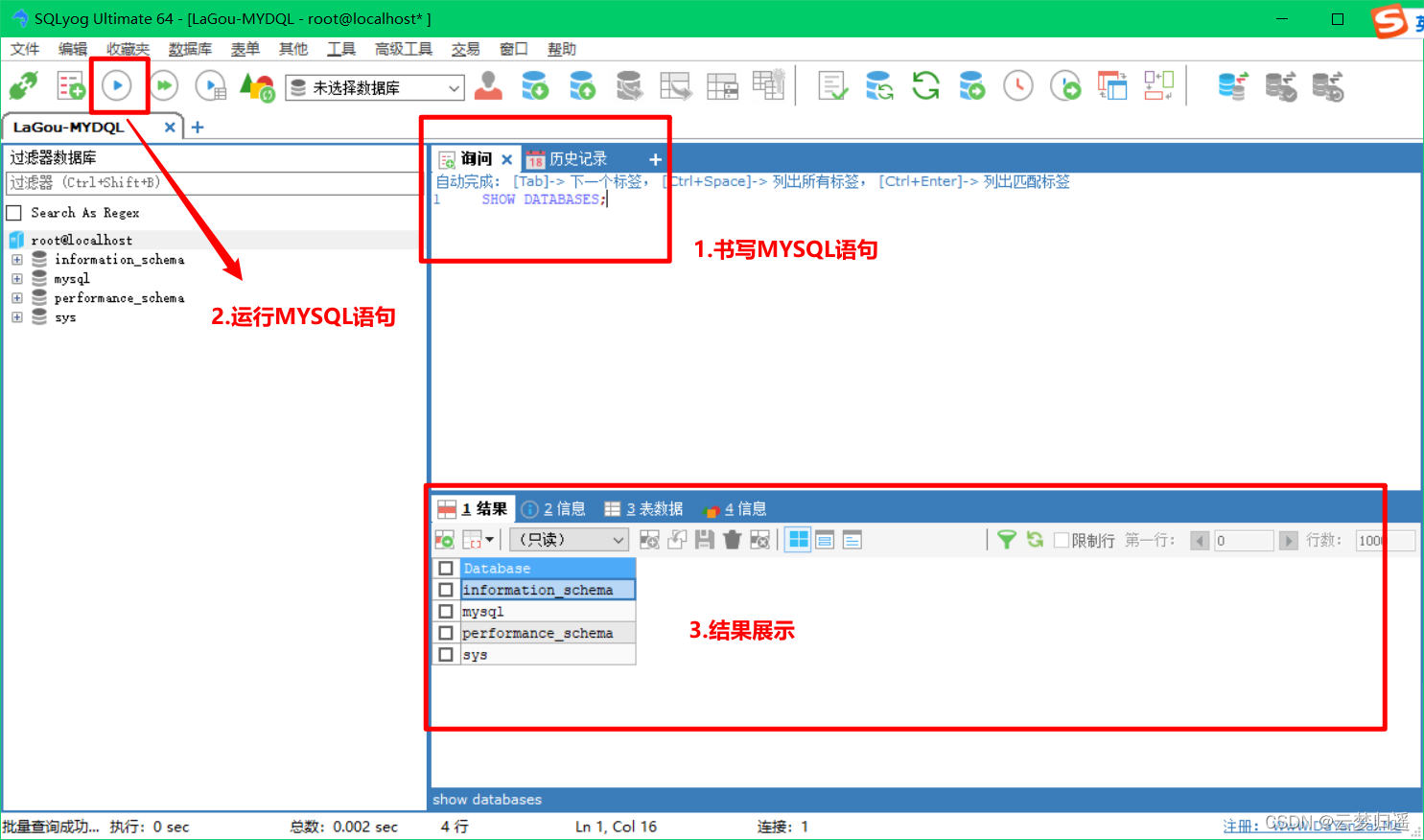Image resolution: width=1424 pixels, height=840 pixels.
Task: Check the Database header checkbox
Action: pyautogui.click(x=446, y=569)
